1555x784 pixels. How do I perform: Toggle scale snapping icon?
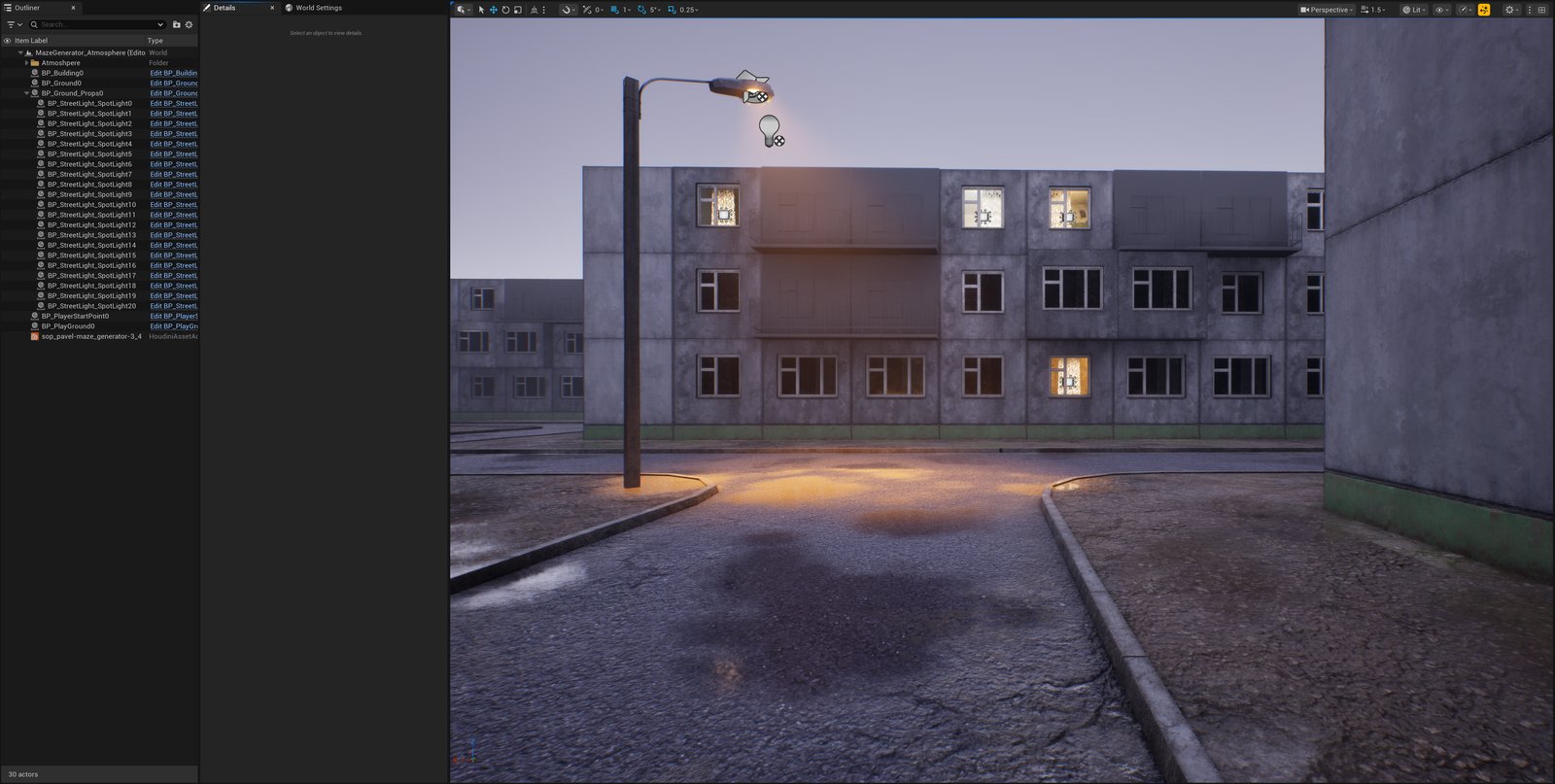pos(672,10)
